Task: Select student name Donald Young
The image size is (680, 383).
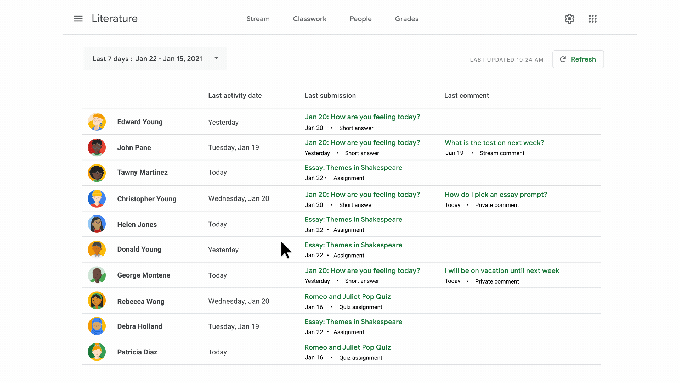Action: 139,249
